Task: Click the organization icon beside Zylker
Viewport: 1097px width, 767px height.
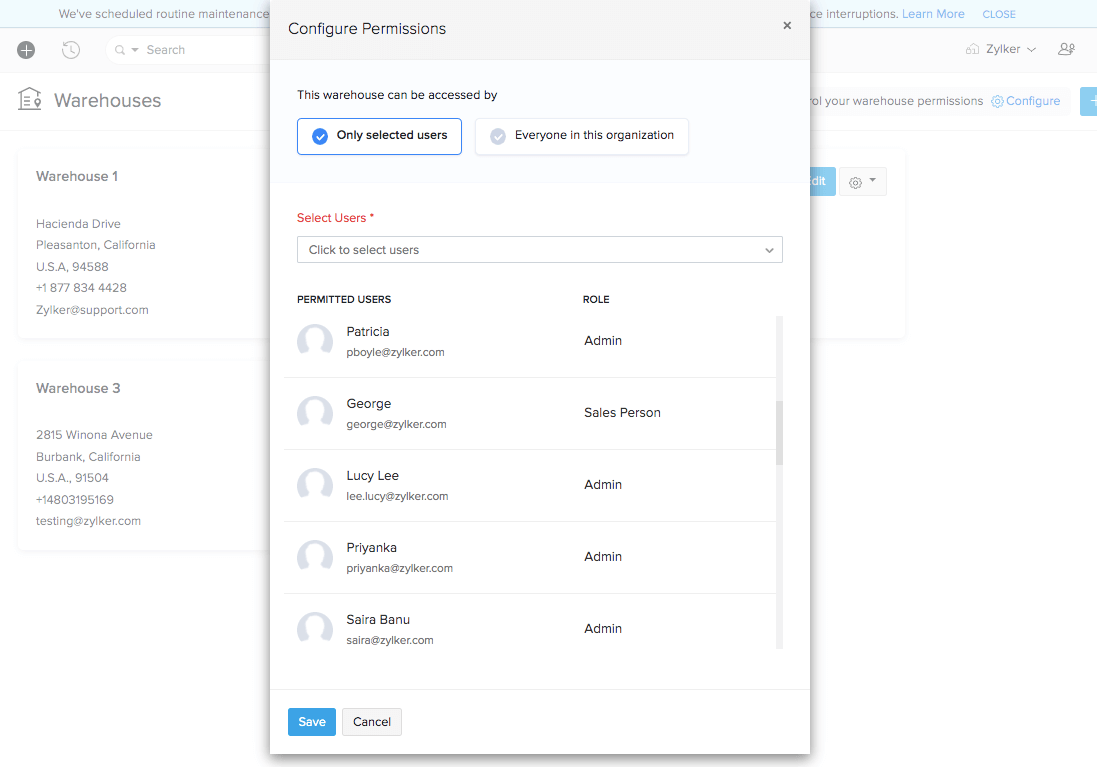Action: (972, 47)
